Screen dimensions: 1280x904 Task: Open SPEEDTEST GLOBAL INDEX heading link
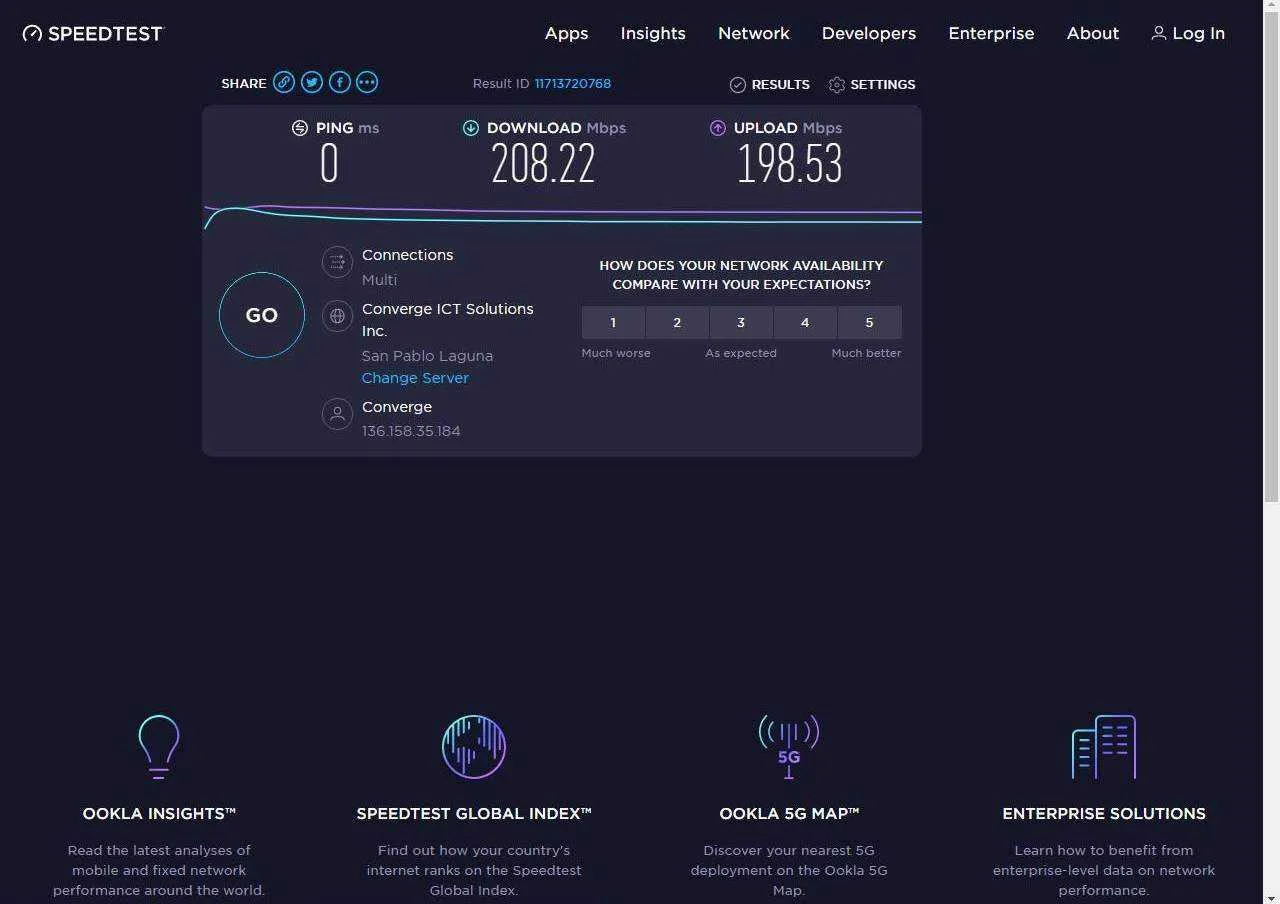tap(474, 814)
